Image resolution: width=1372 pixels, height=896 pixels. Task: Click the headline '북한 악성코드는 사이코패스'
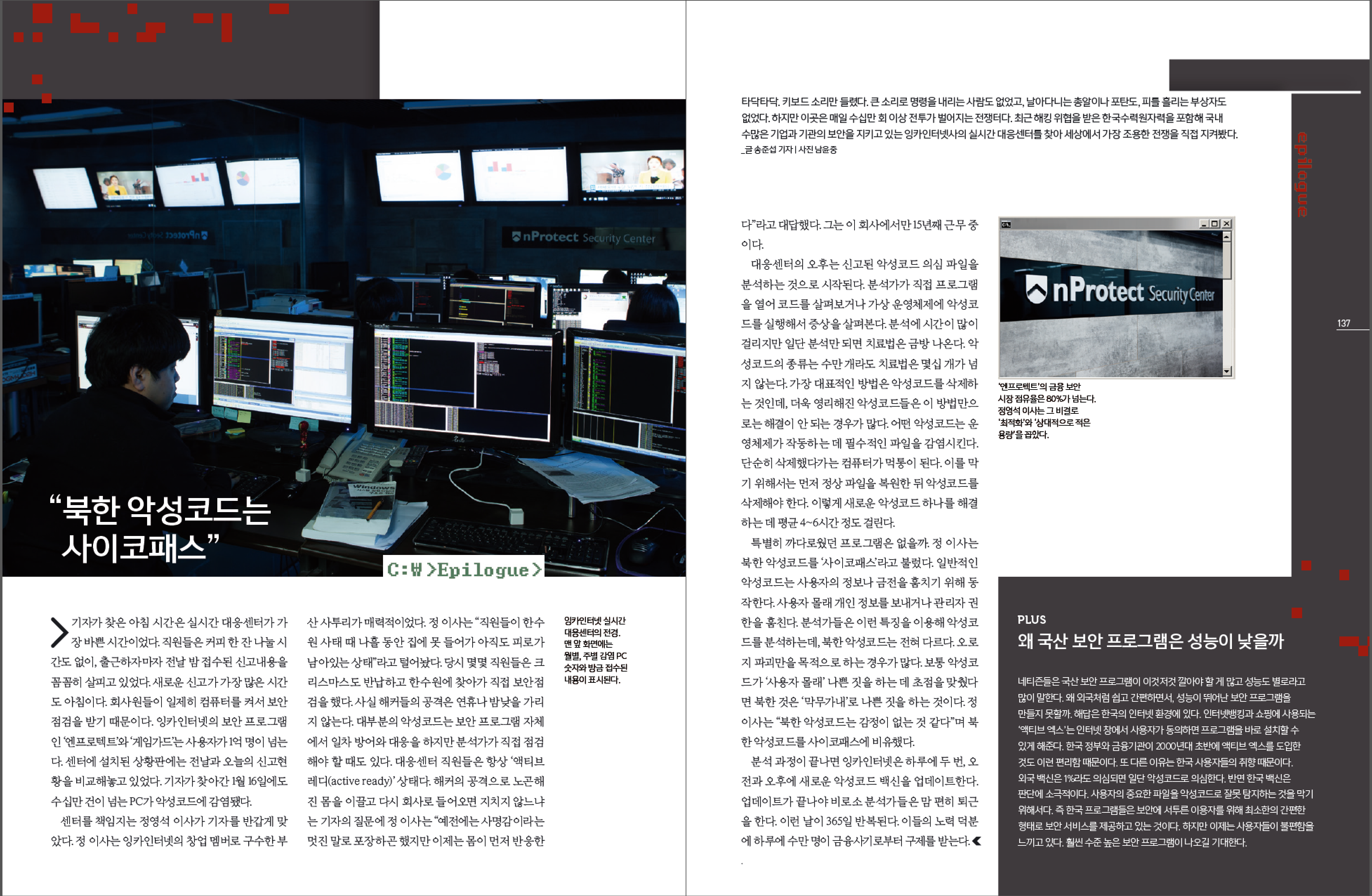tap(160, 528)
